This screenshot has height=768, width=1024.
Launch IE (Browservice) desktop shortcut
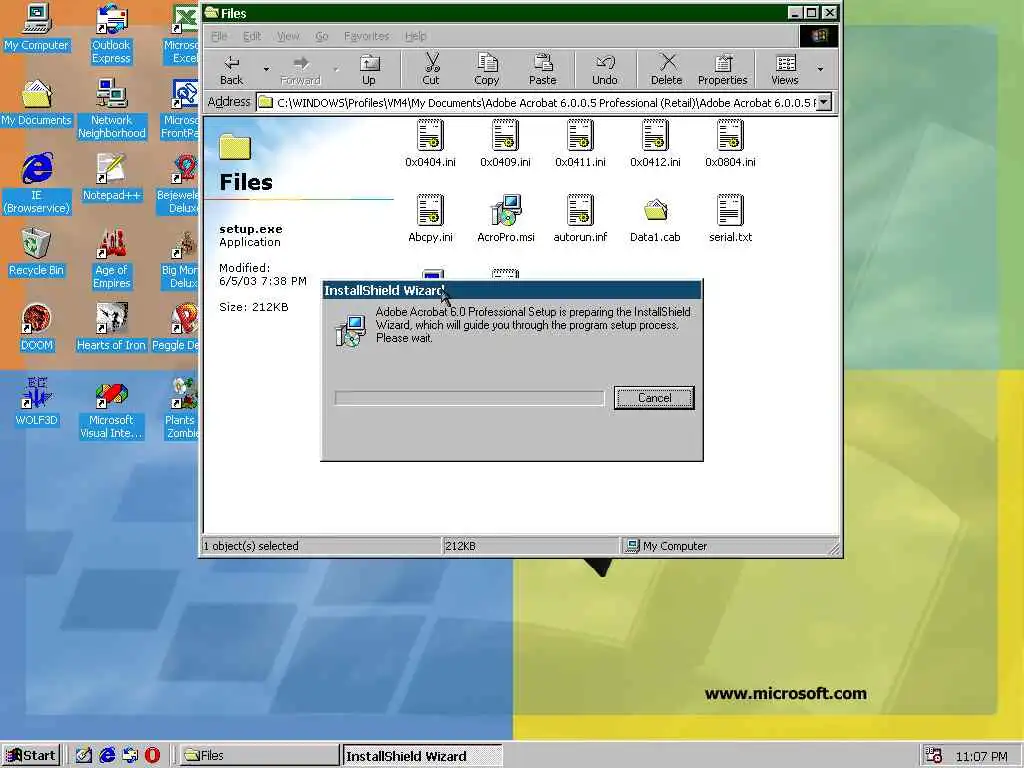[x=37, y=184]
